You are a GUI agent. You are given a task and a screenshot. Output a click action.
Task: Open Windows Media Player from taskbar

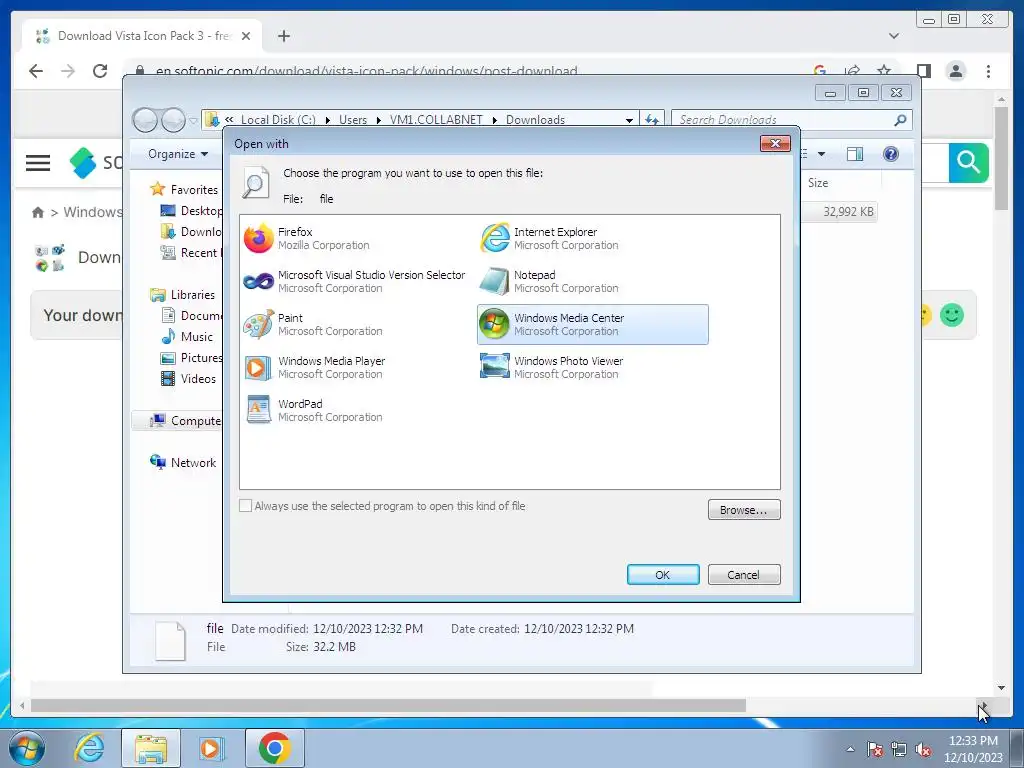[x=211, y=748]
